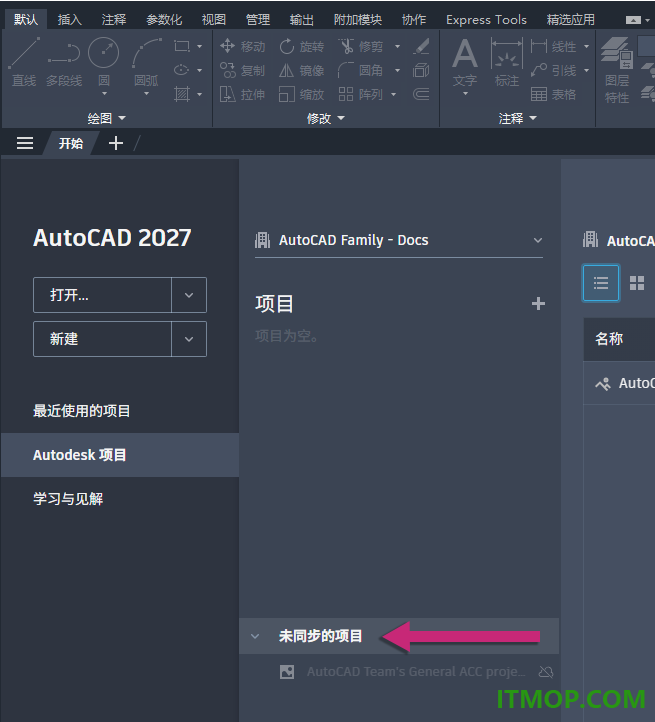Switch to the 管理 ribbon tab
Screen dimensions: 655x722
click(x=257, y=19)
